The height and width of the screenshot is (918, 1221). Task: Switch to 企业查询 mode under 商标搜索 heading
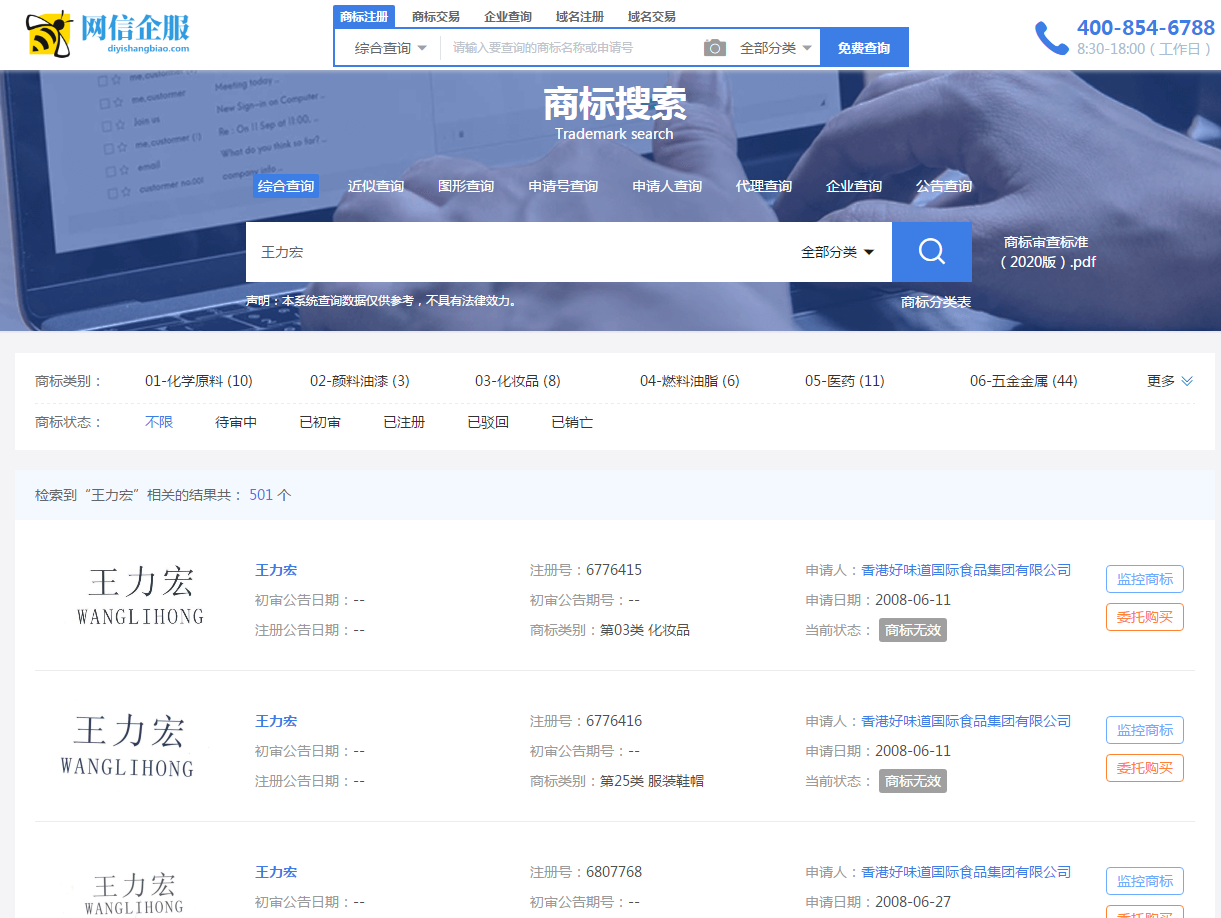(x=854, y=186)
